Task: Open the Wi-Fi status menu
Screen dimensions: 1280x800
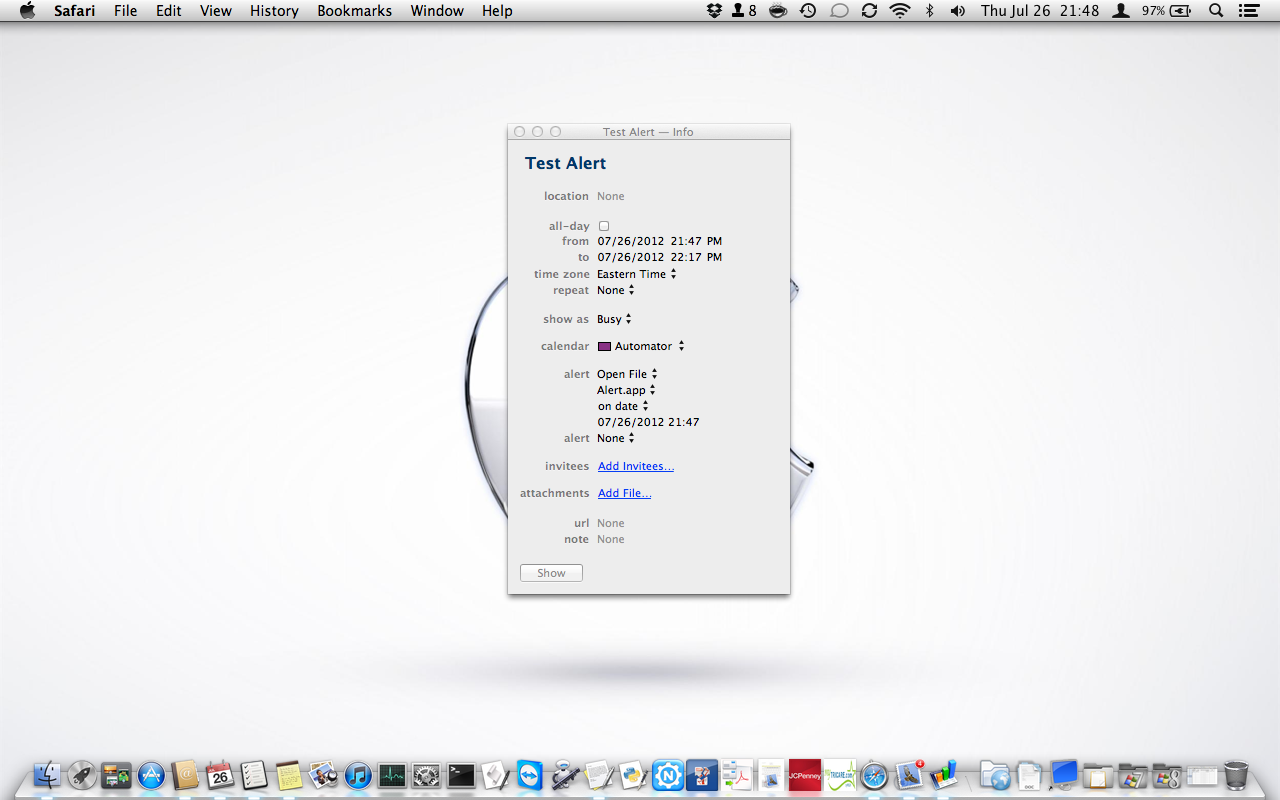Action: tap(900, 11)
